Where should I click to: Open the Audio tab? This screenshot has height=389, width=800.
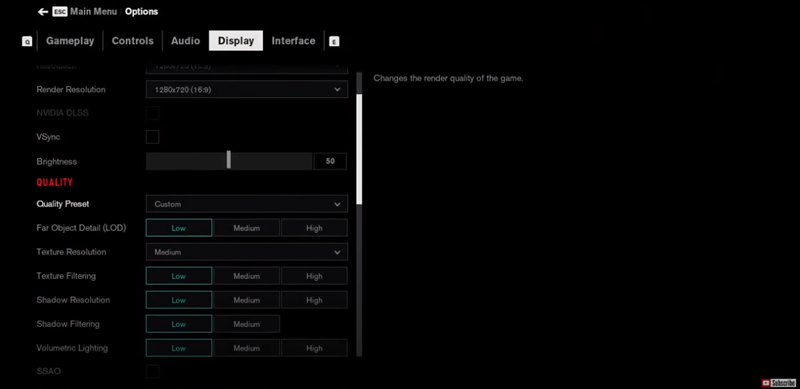[186, 41]
